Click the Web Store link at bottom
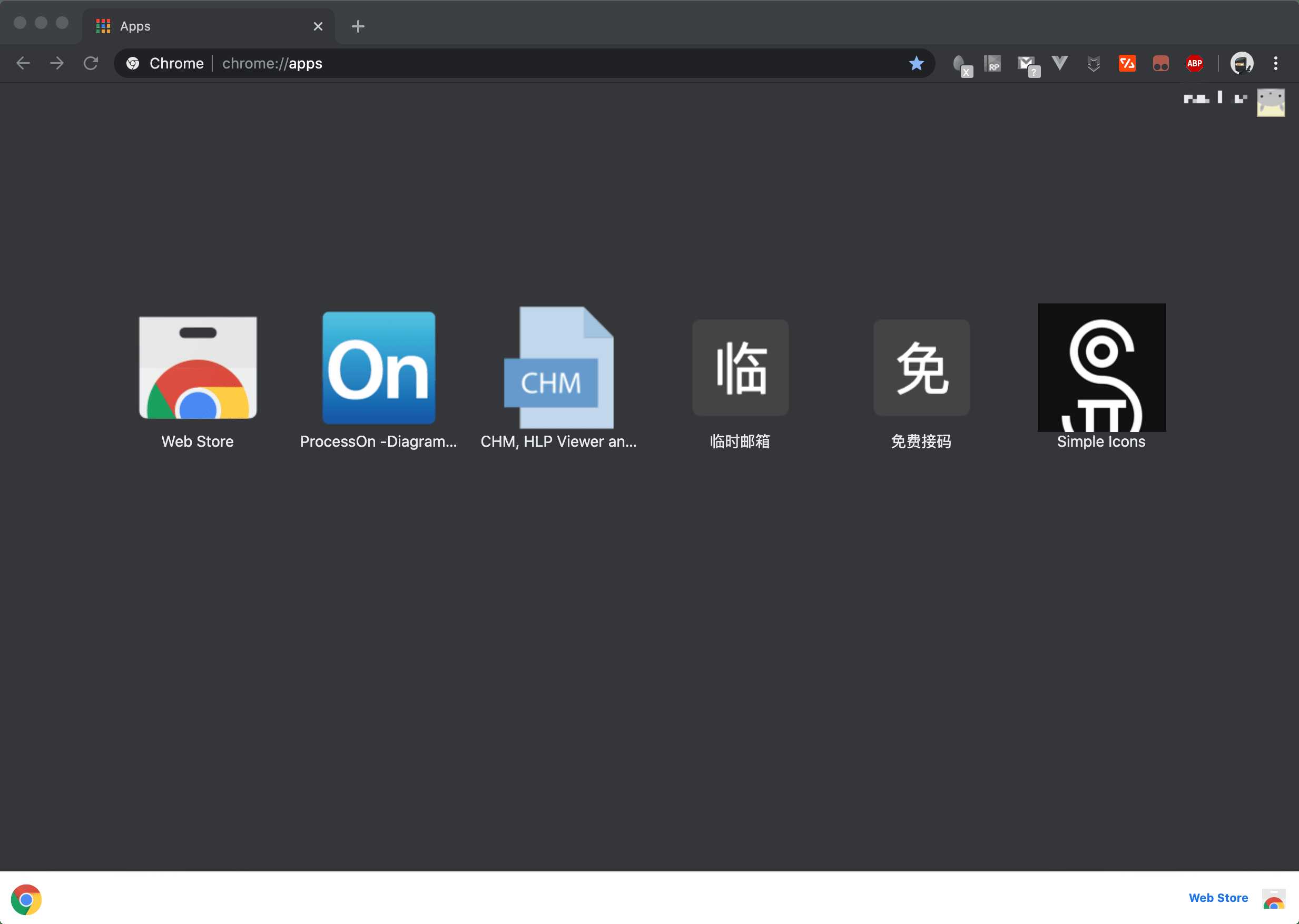This screenshot has width=1299, height=924. 1218,897
